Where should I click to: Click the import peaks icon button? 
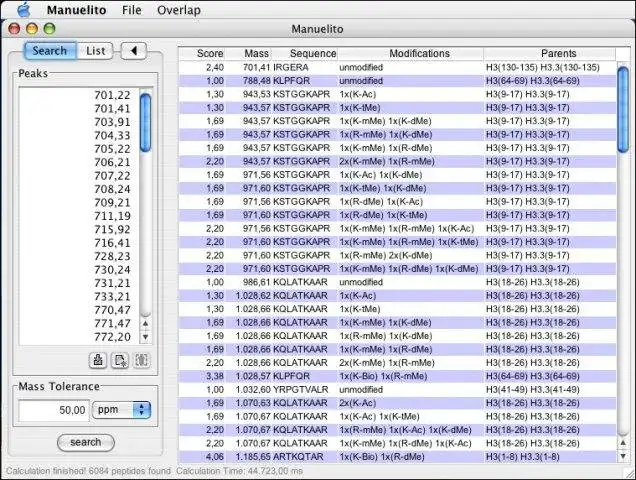click(x=98, y=360)
